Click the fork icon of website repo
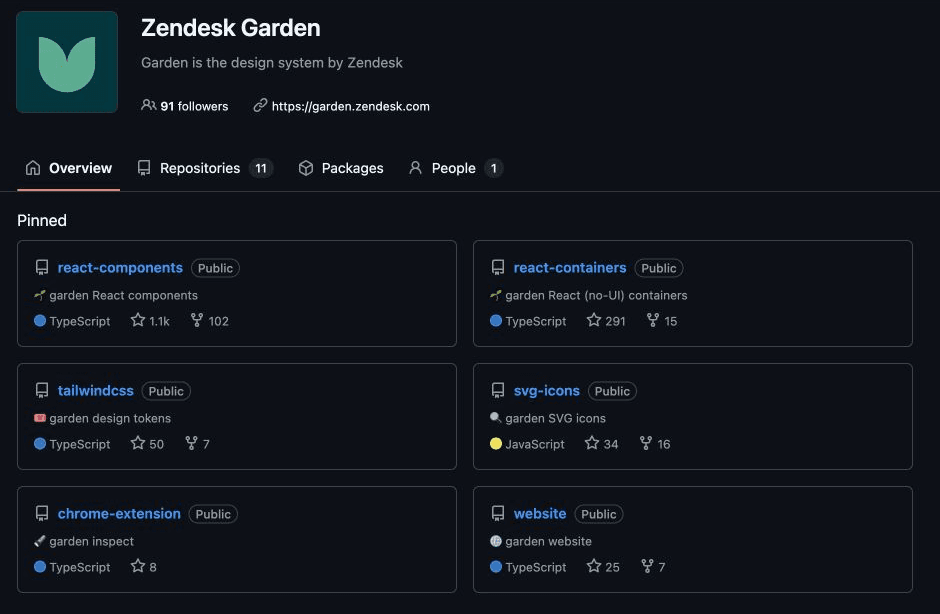 point(647,566)
